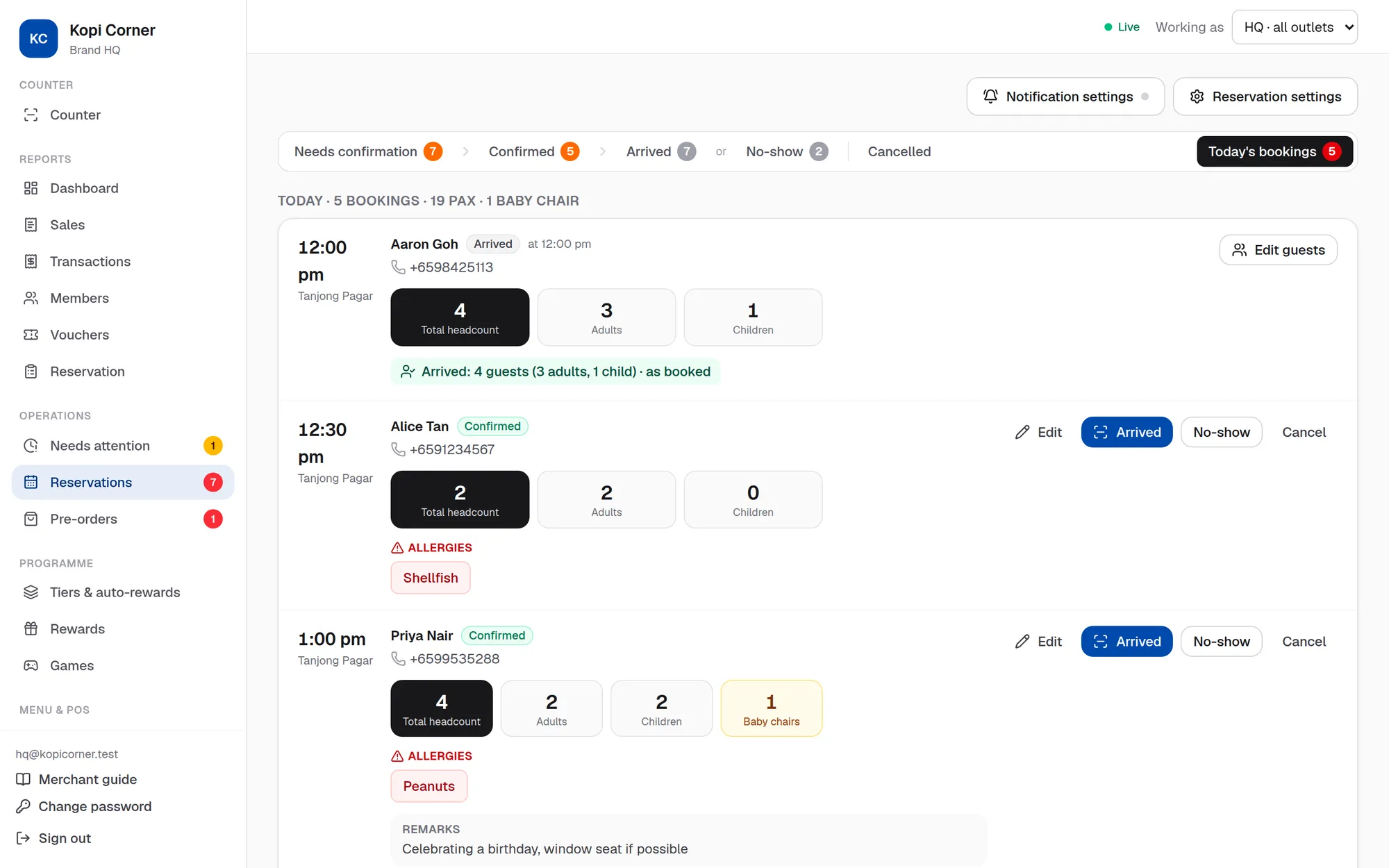Screen dimensions: 1389x868
Task: Select the Today's bookings filter
Action: tap(1274, 151)
